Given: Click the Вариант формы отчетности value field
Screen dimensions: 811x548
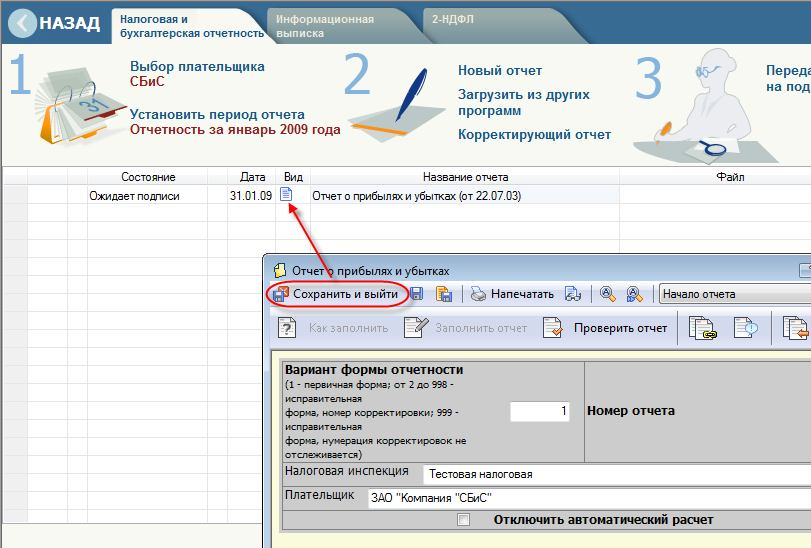Looking at the screenshot, I should click(x=539, y=412).
